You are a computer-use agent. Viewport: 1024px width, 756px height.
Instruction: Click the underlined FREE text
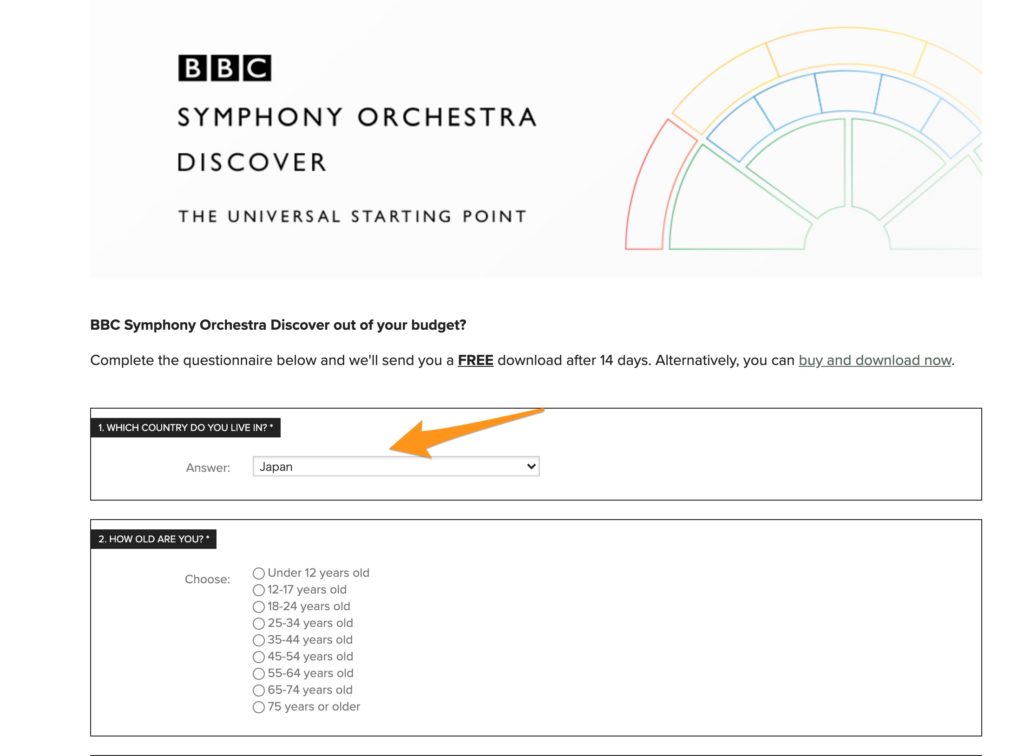pyautogui.click(x=475, y=360)
